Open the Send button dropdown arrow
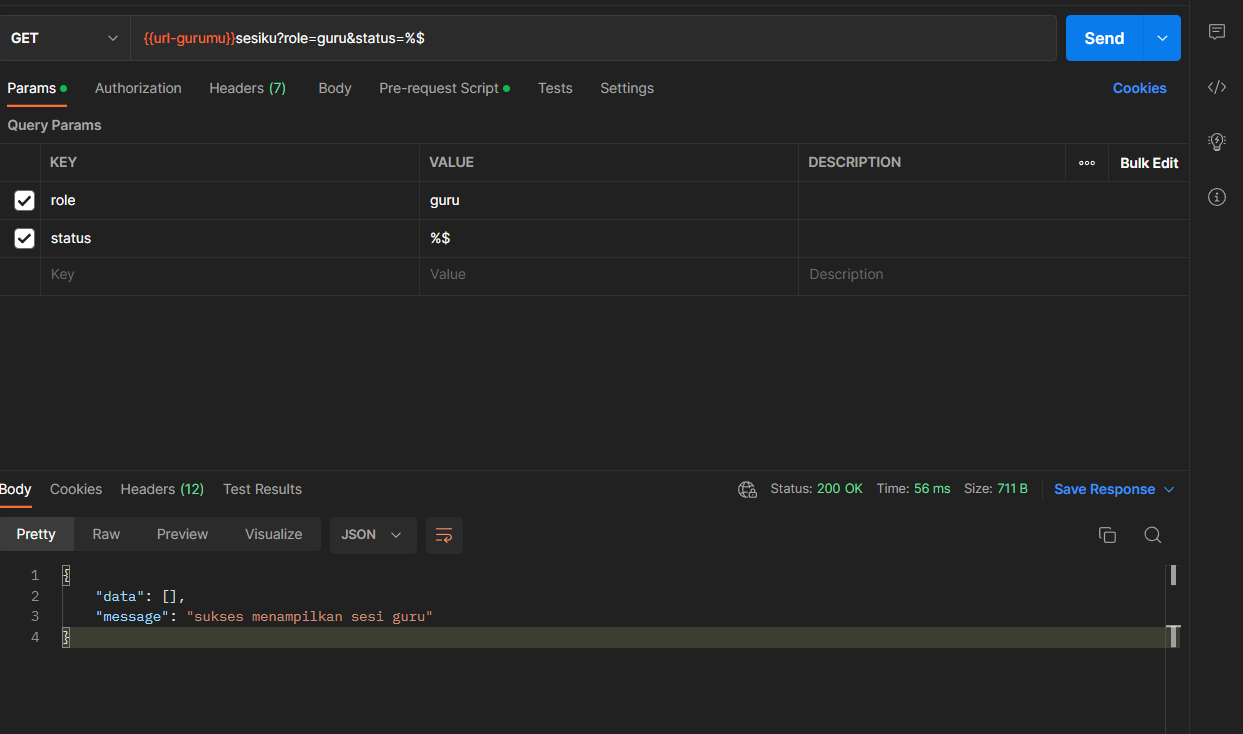This screenshot has height=734, width=1243. pos(1162,38)
